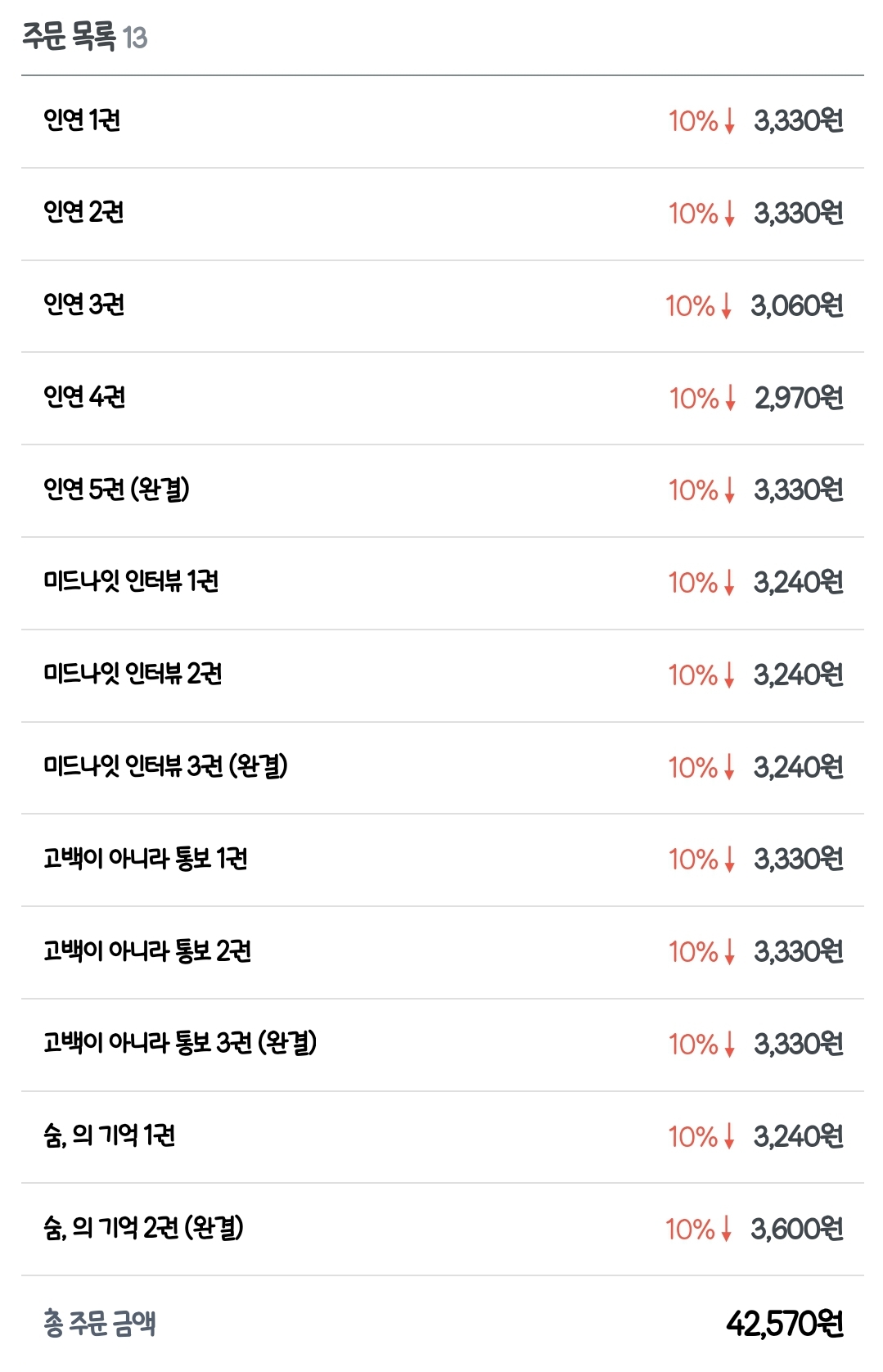This screenshot has width=883, height=1372.
Task: Click the 미드나잇 인터뷰 2권 title
Action: [133, 675]
